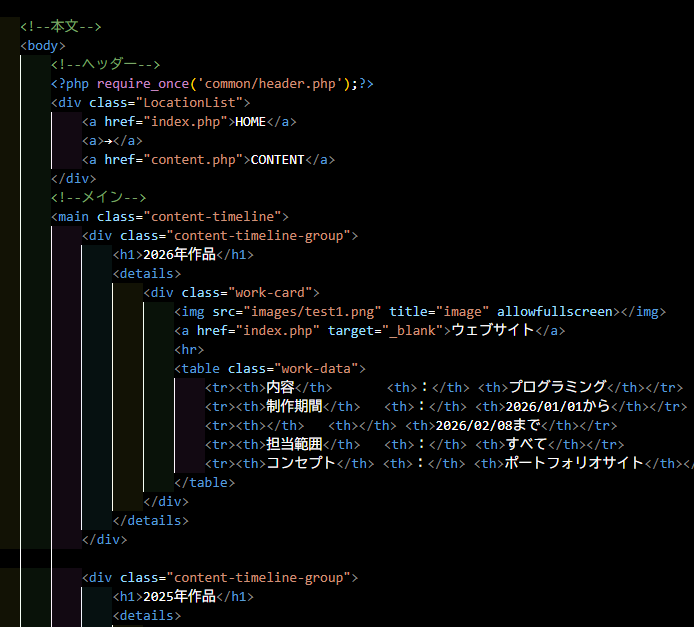This screenshot has width=694, height=627.
Task: Click the closing div after LocationList
Action: click(73, 179)
